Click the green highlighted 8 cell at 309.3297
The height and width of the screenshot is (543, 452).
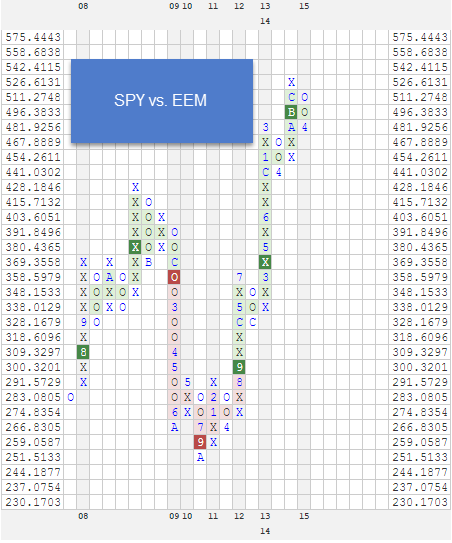click(x=83, y=352)
